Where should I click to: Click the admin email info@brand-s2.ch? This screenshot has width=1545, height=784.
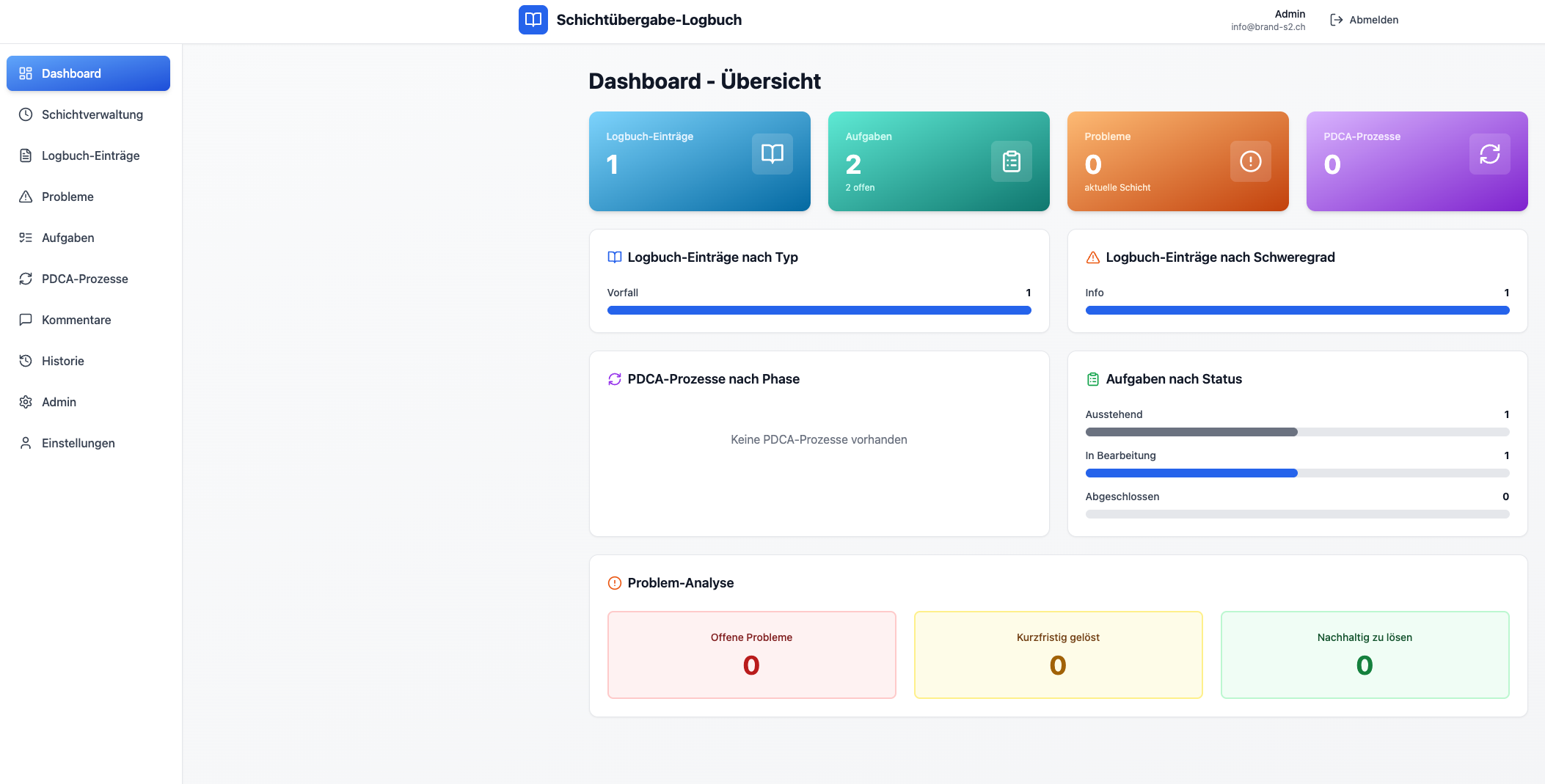pyautogui.click(x=1268, y=27)
